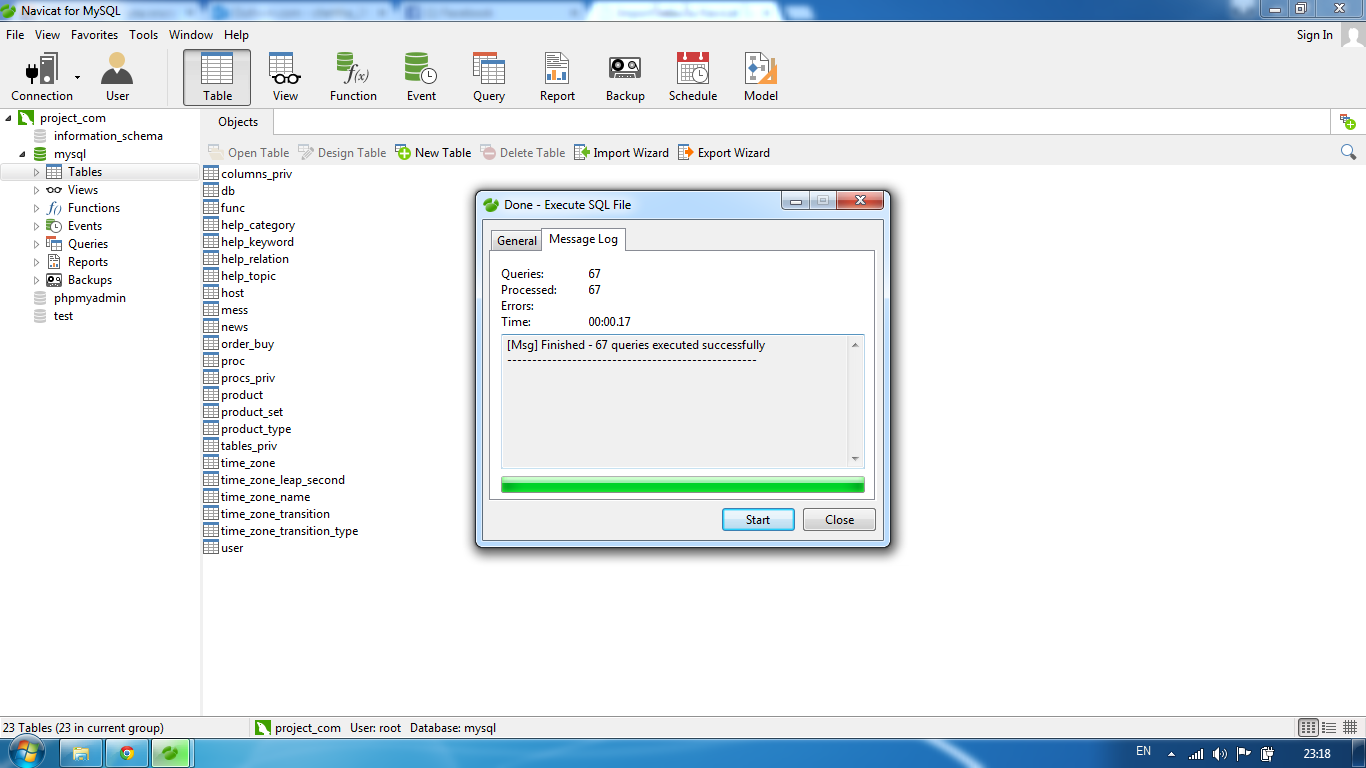Expand the Queries tree node

(x=37, y=244)
